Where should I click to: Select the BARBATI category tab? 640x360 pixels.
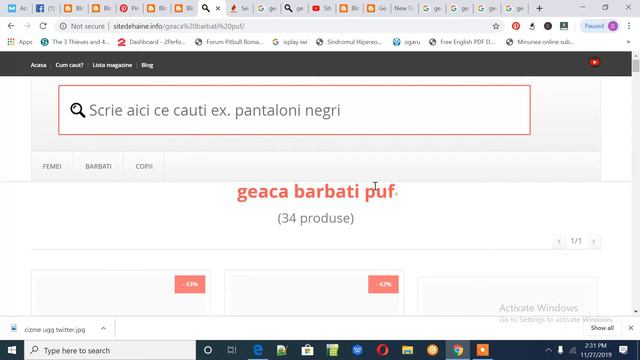98,166
